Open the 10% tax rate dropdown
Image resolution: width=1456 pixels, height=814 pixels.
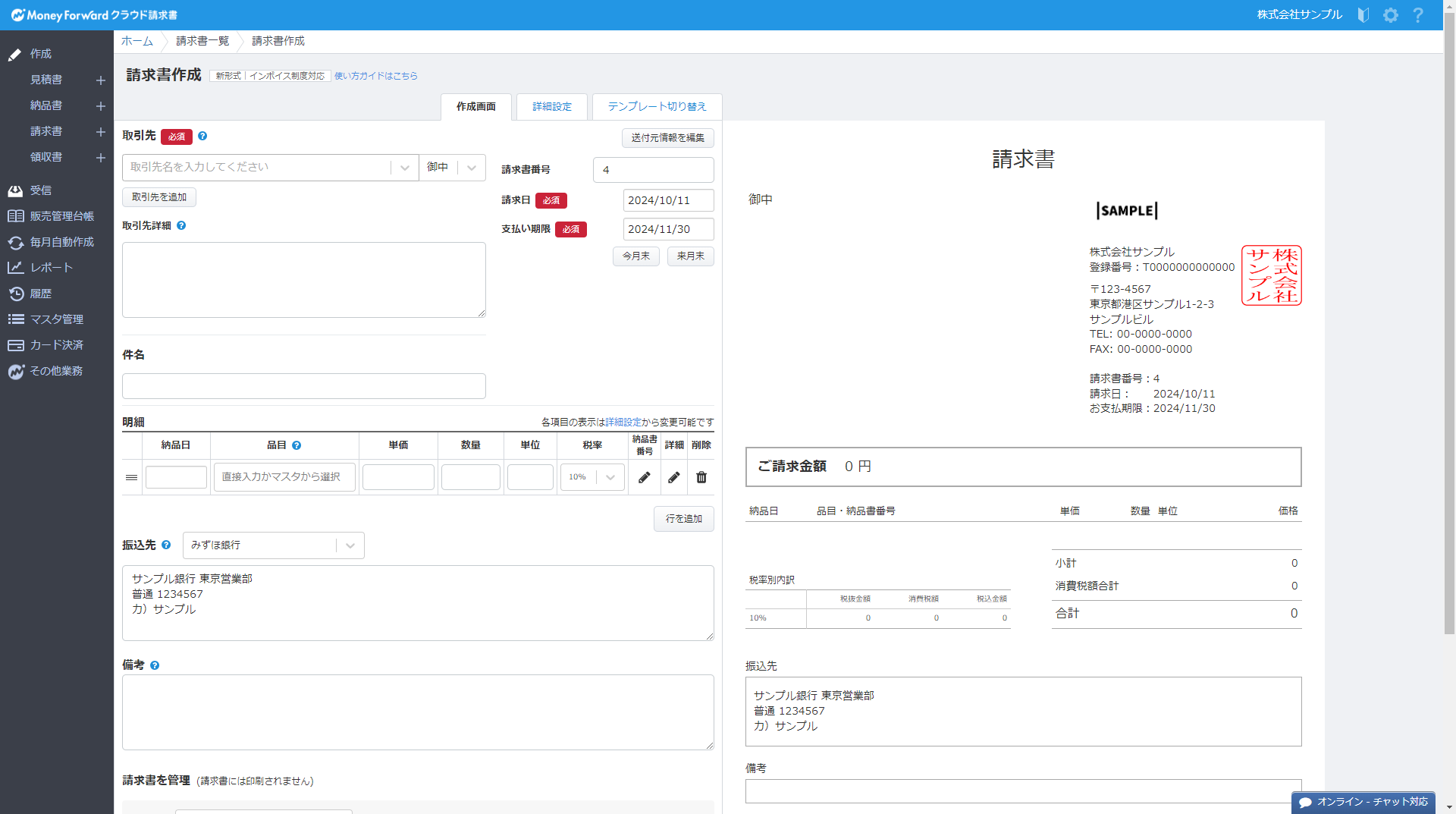coord(610,477)
